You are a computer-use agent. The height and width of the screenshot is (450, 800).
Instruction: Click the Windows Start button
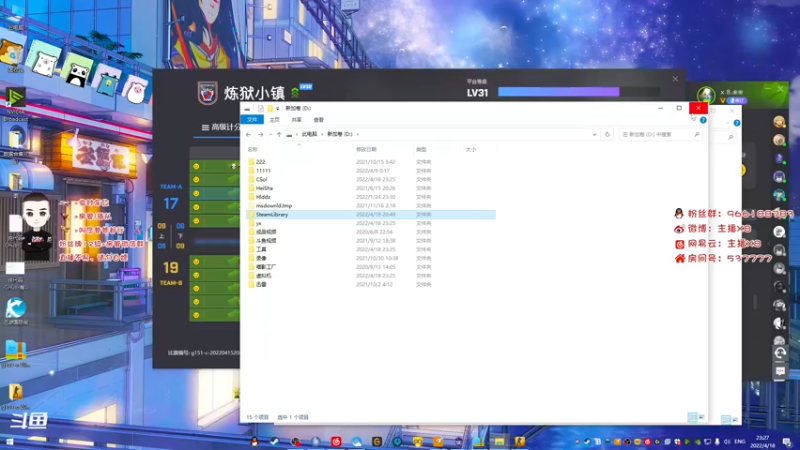pos(9,441)
